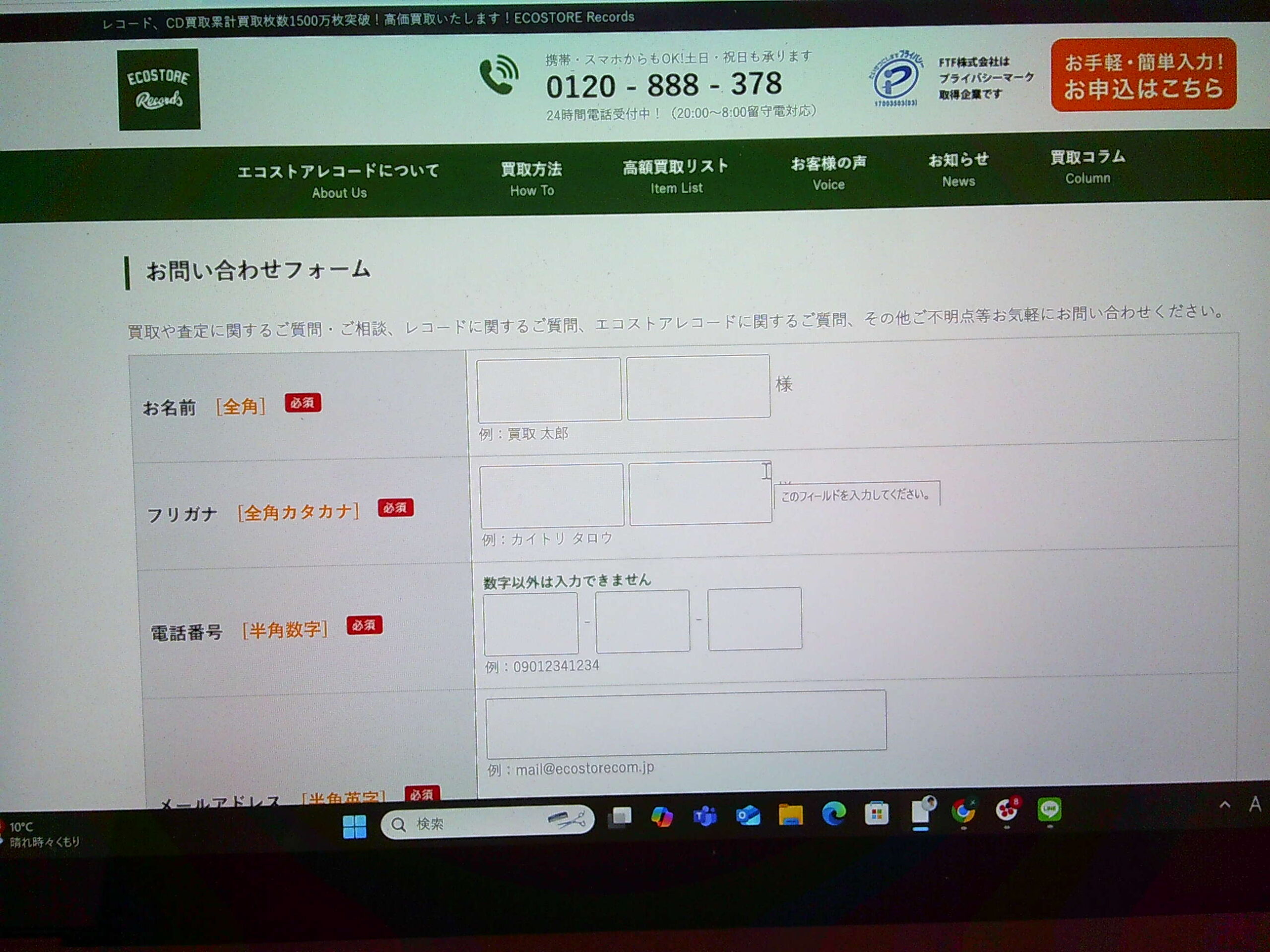This screenshot has height=952, width=1270.
Task: Go to the 買取コラム Column section
Action: click(x=1087, y=167)
